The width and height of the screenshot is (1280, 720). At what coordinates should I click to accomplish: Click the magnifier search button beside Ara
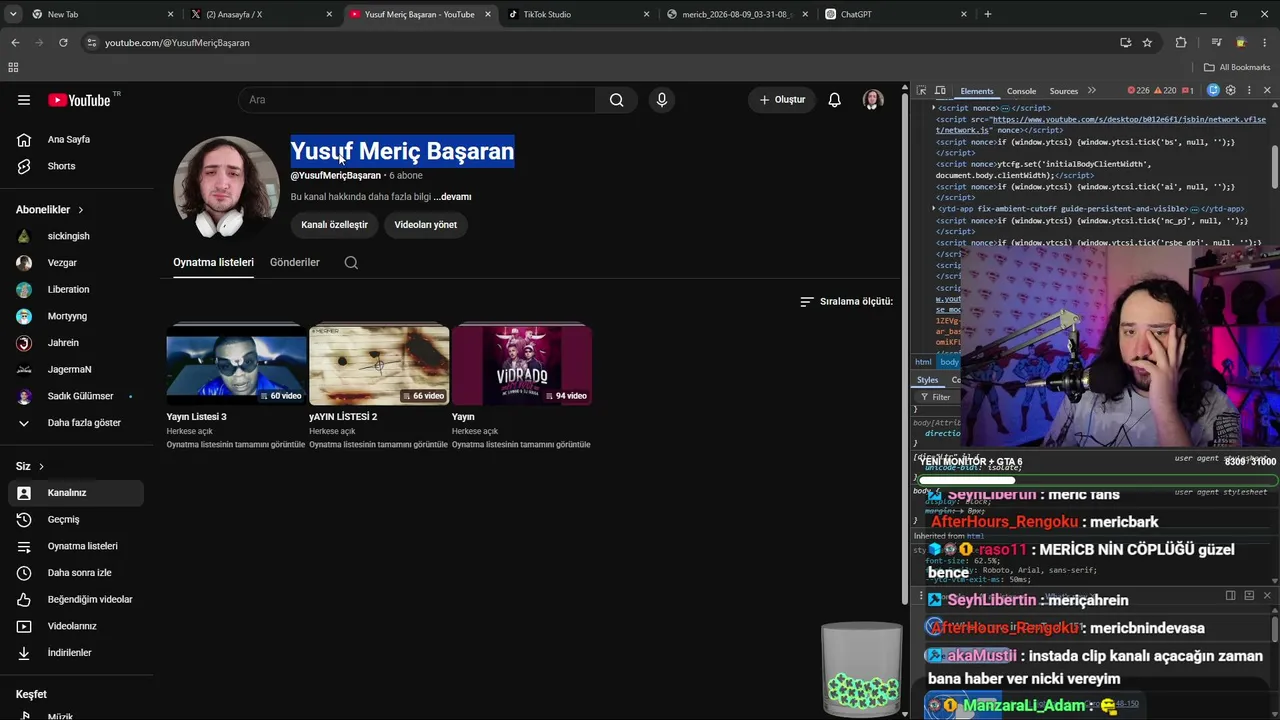click(616, 100)
